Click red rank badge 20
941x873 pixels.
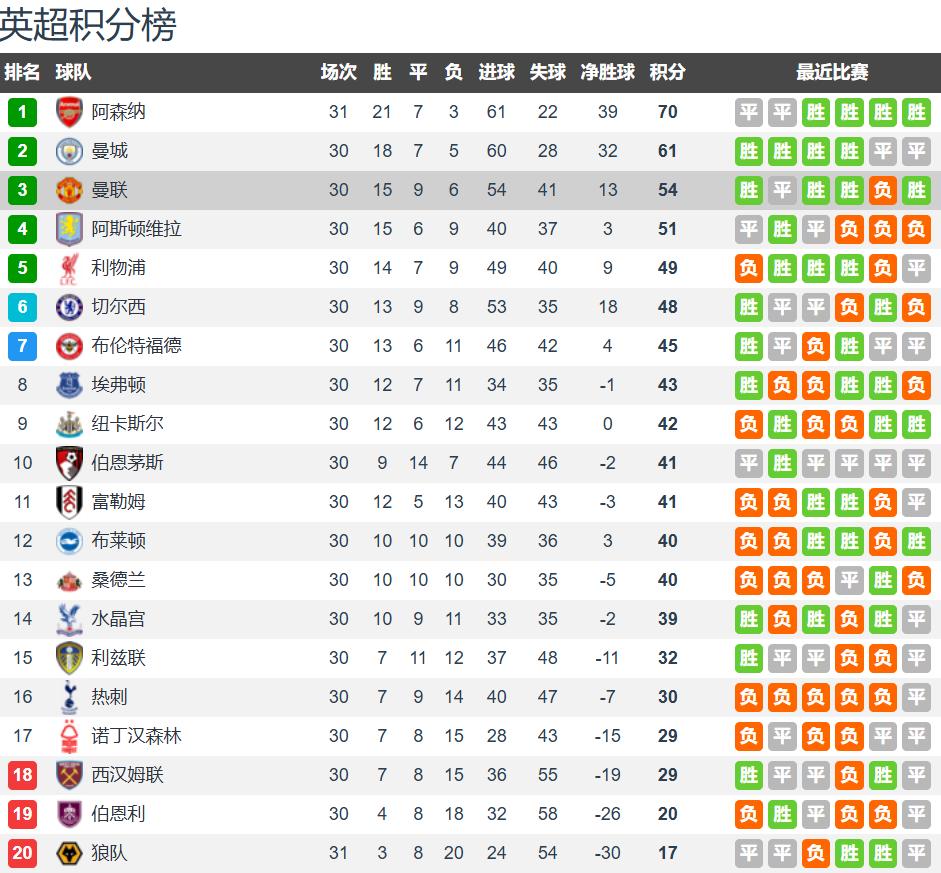click(x=22, y=853)
